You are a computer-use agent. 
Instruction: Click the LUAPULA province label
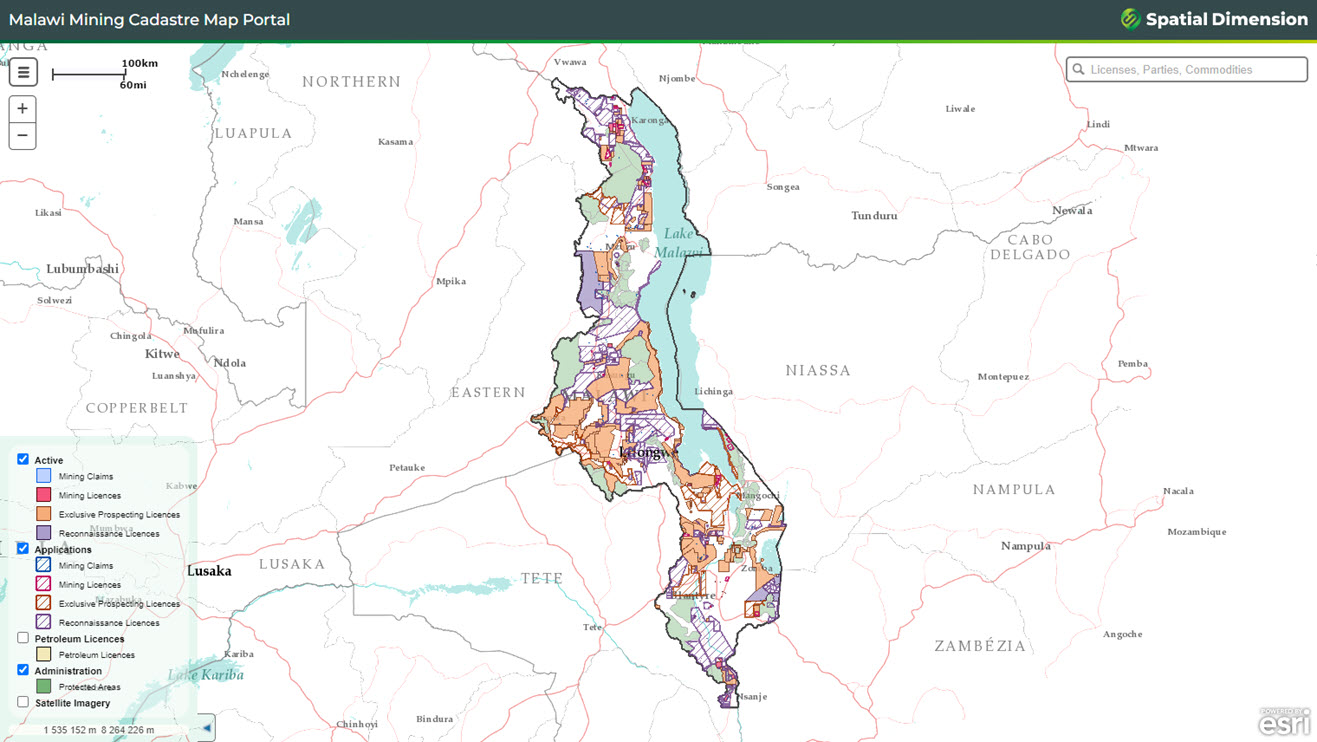pyautogui.click(x=253, y=133)
